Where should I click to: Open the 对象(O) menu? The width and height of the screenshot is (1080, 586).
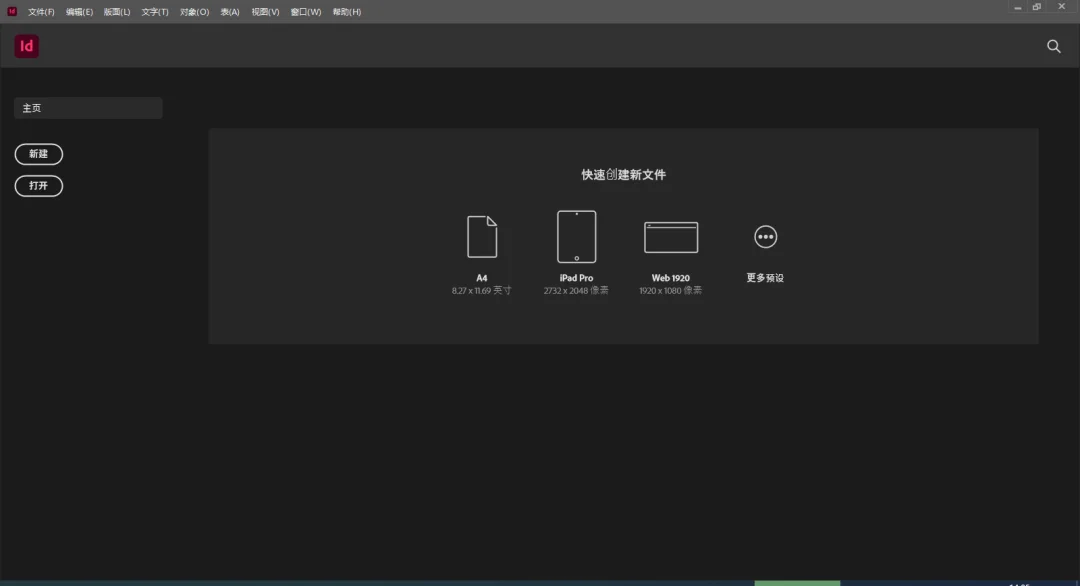(194, 12)
